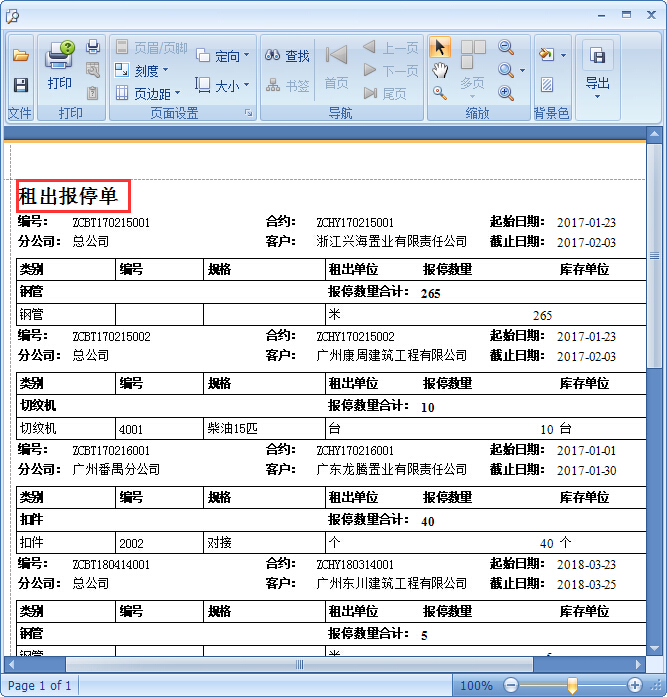Click the 租出报停单 report title

pos(68,196)
